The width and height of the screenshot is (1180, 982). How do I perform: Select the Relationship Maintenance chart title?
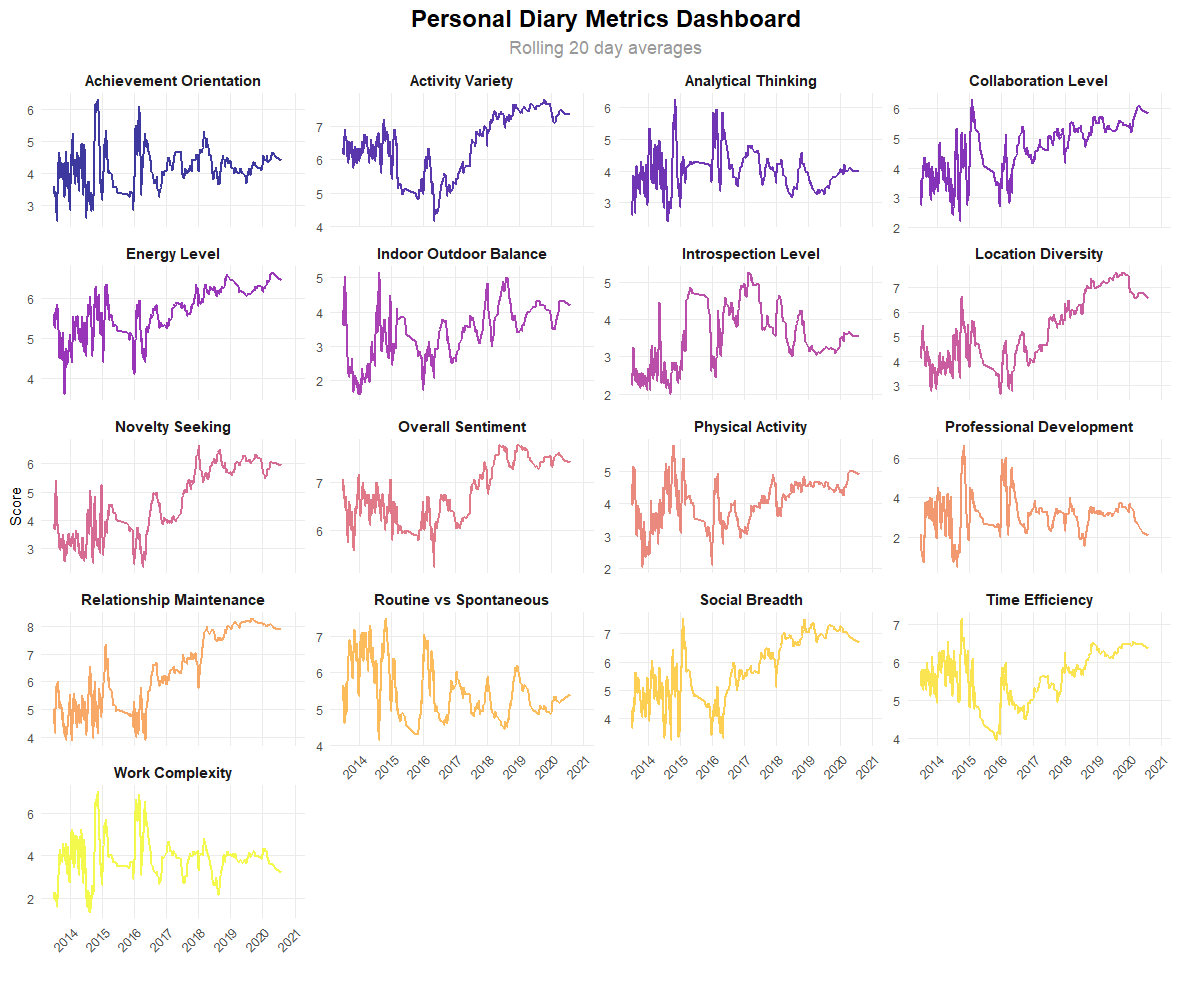tap(173, 600)
